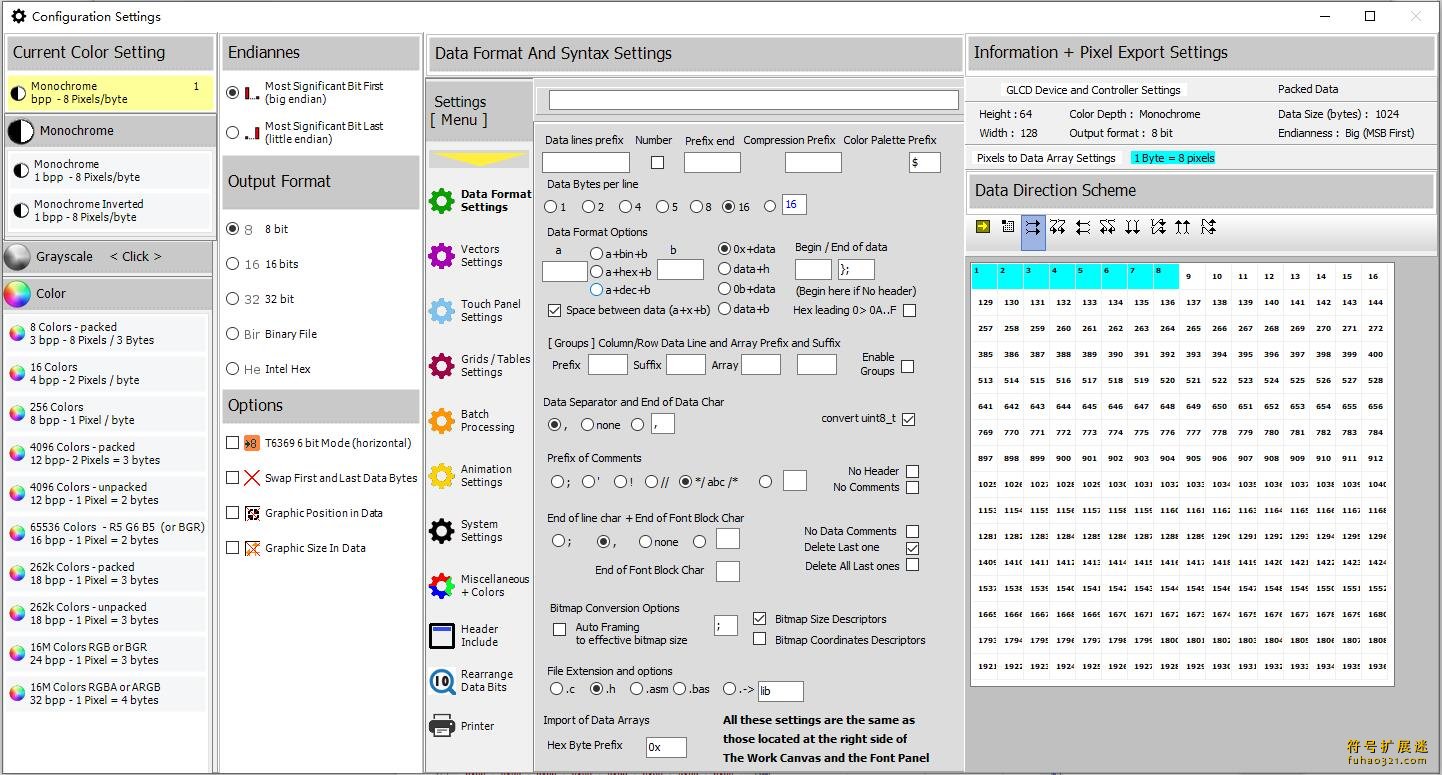Open Rearrange Data Bits icon

pos(441,681)
